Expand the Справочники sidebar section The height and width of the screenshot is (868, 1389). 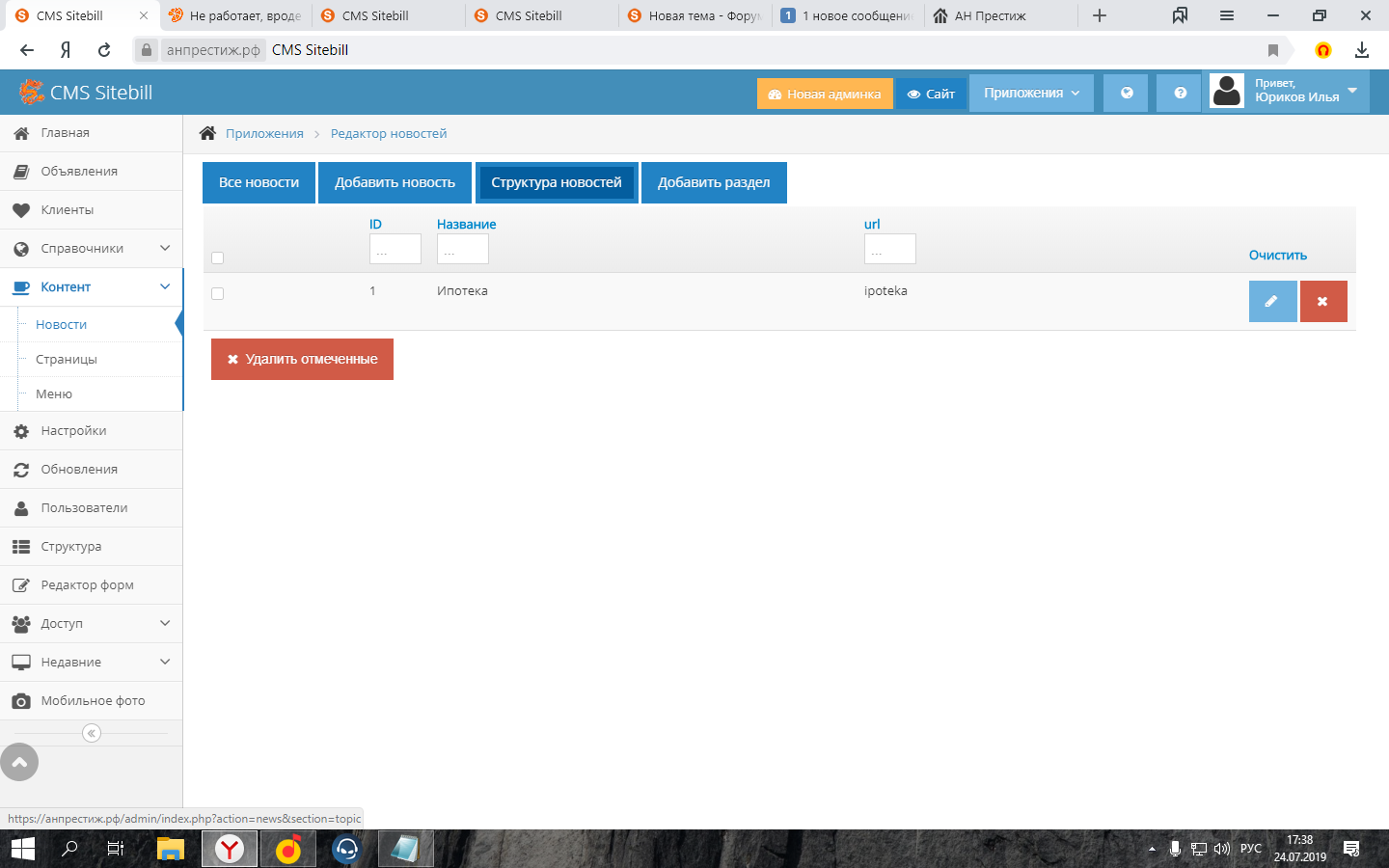[x=92, y=248]
